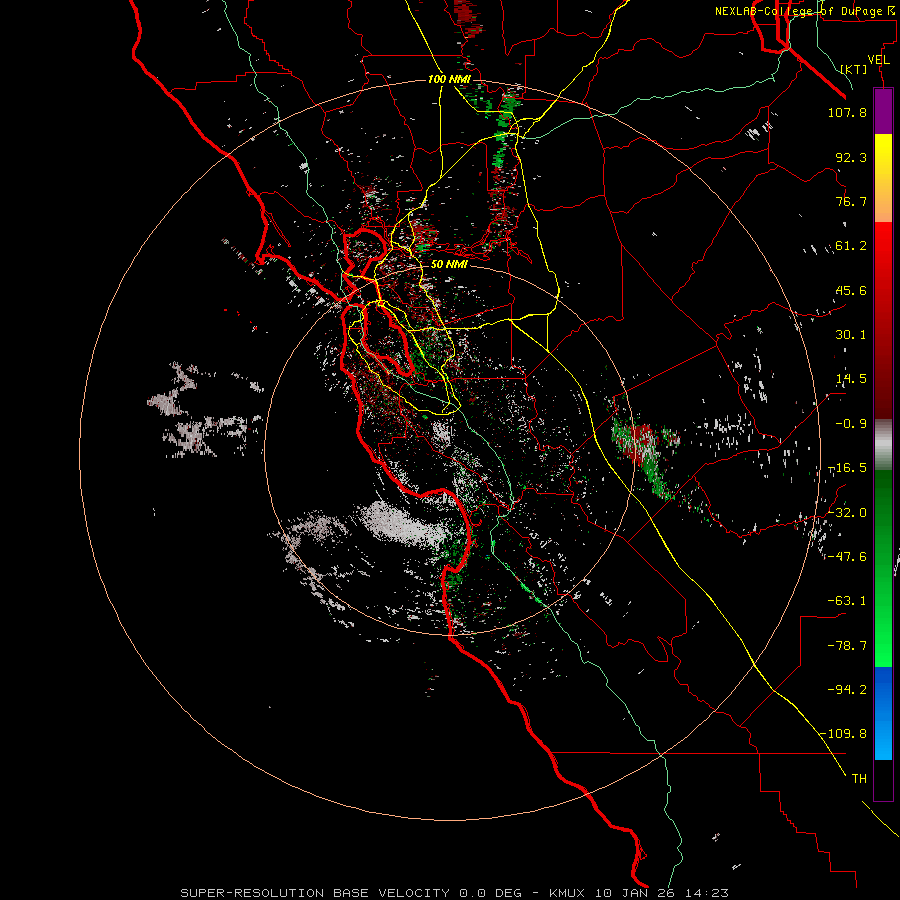Image resolution: width=900 pixels, height=900 pixels.
Task: Pick the green segment of the velocity bar
Action: 883,568
